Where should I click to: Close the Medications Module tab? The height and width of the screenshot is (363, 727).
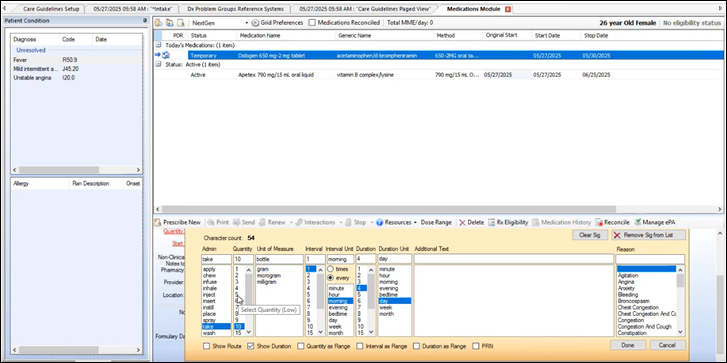pos(508,9)
